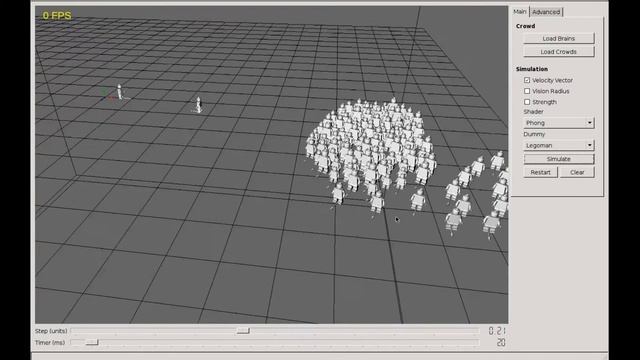This screenshot has width=640, height=360.
Task: Click the Timer (ms) slider handle
Action: tap(92, 342)
